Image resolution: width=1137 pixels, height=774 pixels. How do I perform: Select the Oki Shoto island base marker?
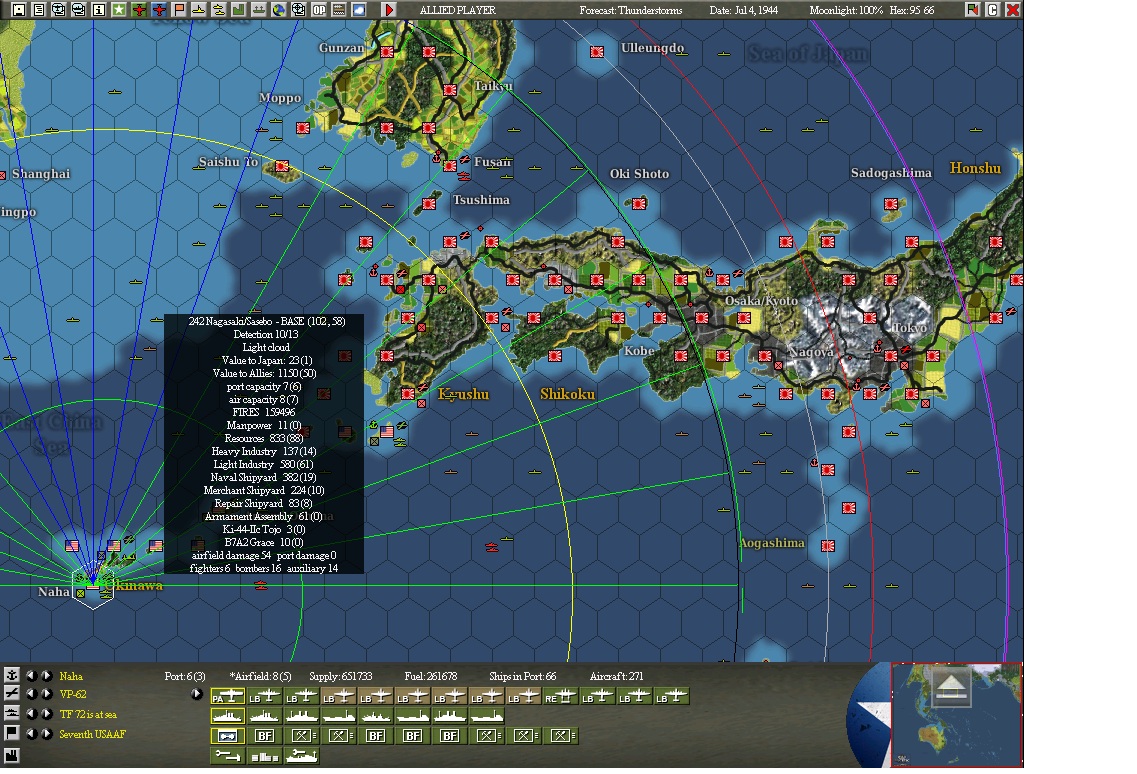pyautogui.click(x=639, y=204)
